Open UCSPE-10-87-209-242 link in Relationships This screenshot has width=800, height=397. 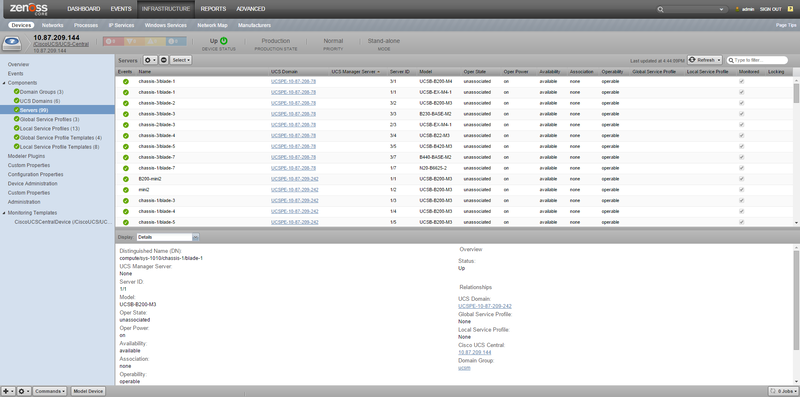(485, 306)
